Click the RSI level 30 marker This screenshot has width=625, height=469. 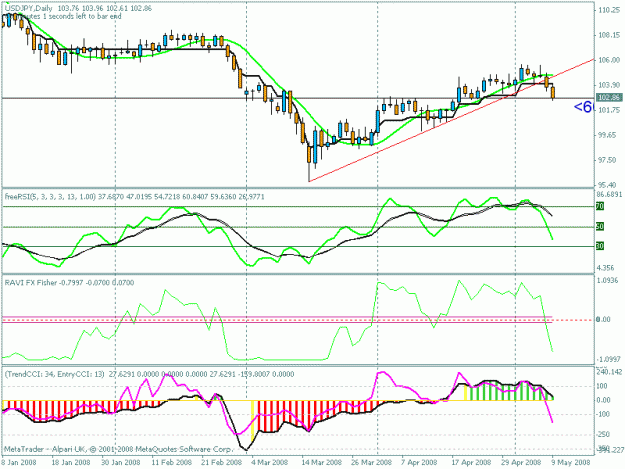tap(600, 246)
